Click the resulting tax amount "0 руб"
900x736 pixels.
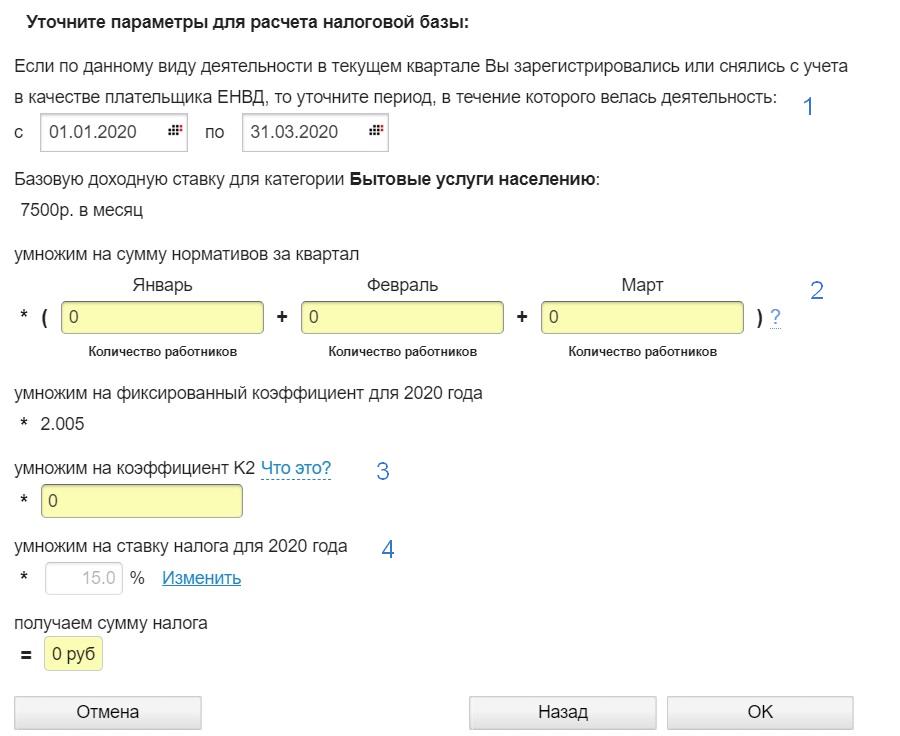[73, 655]
